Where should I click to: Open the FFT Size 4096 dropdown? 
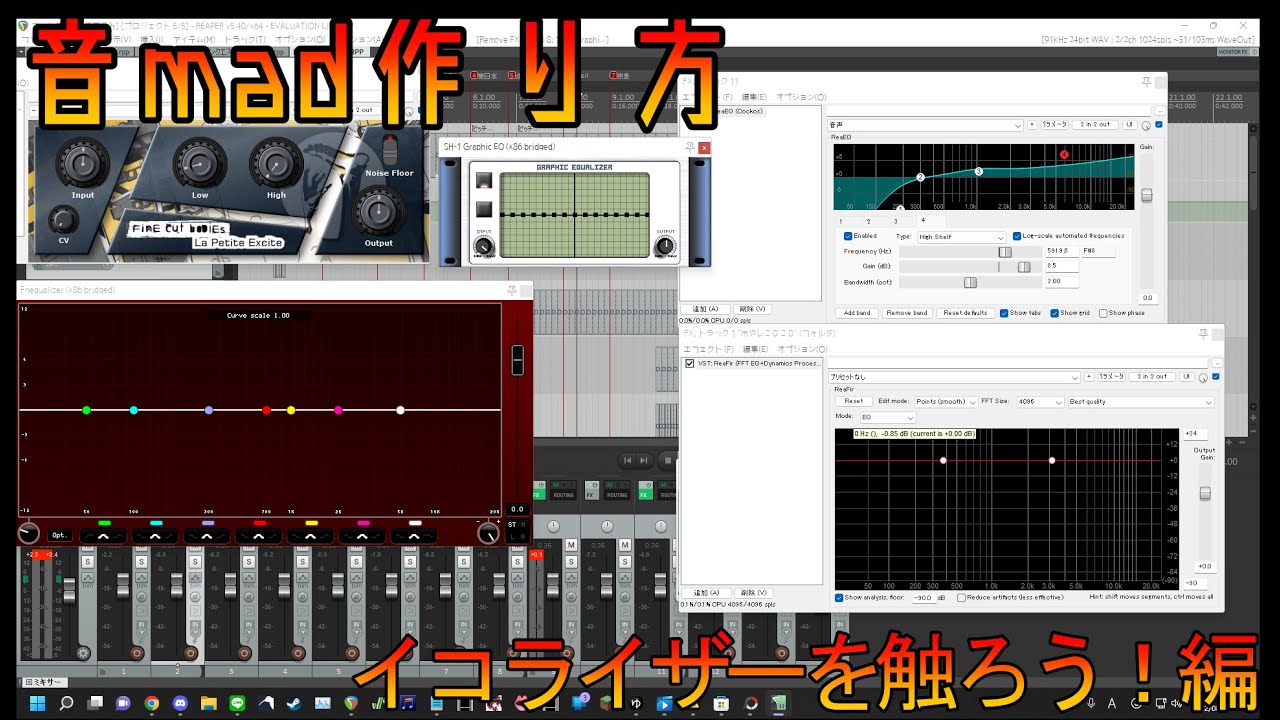point(1041,402)
